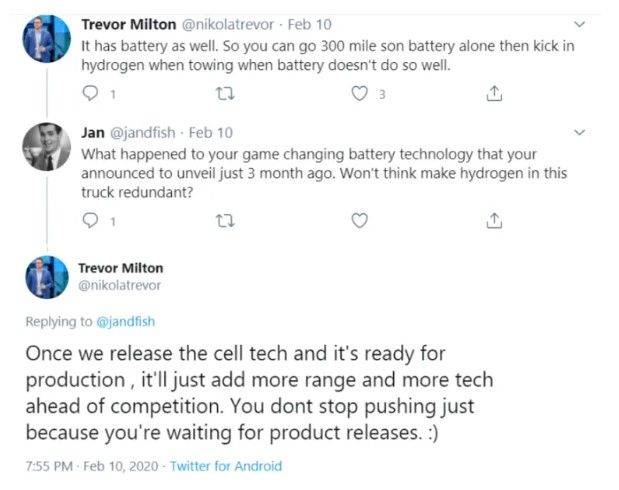Open Jan's profile name link
The image size is (619, 490).
(91, 132)
